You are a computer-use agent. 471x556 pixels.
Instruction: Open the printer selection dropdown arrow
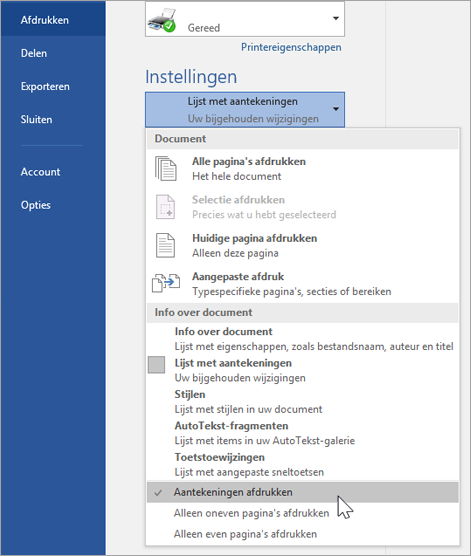tap(336, 18)
